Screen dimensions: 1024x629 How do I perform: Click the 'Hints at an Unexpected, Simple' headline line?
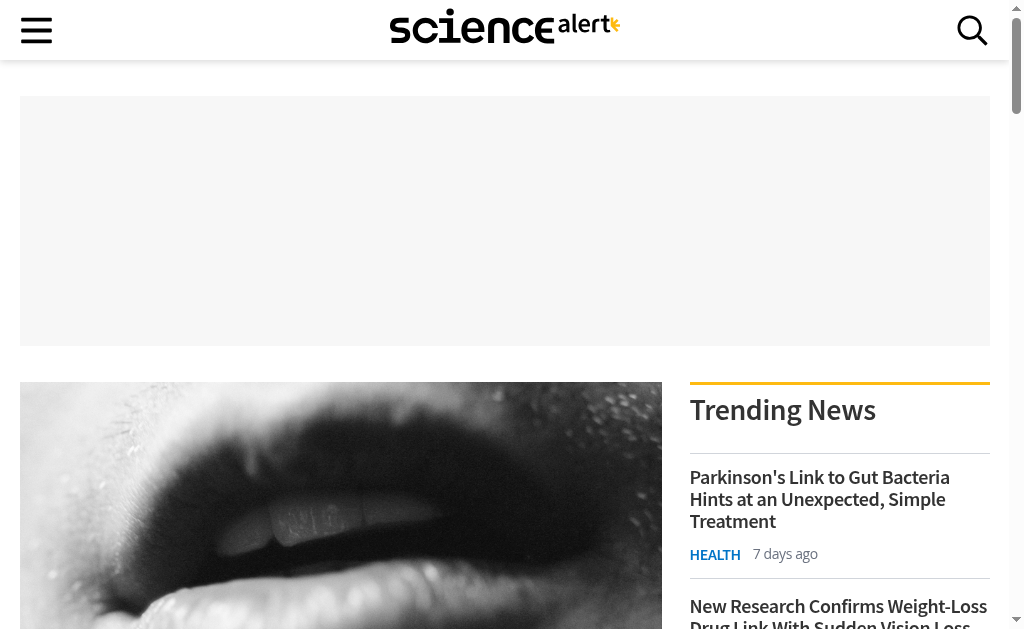pyautogui.click(x=818, y=499)
